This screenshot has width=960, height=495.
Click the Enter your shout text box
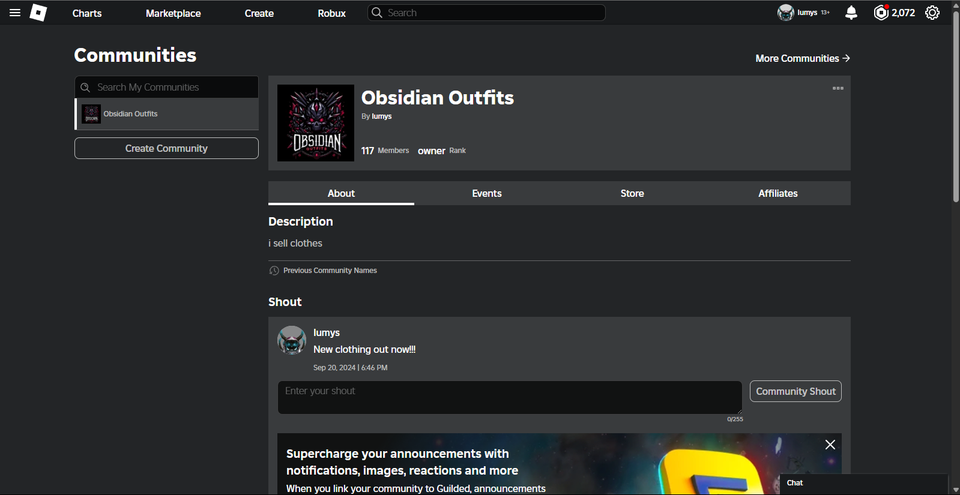tap(509, 398)
